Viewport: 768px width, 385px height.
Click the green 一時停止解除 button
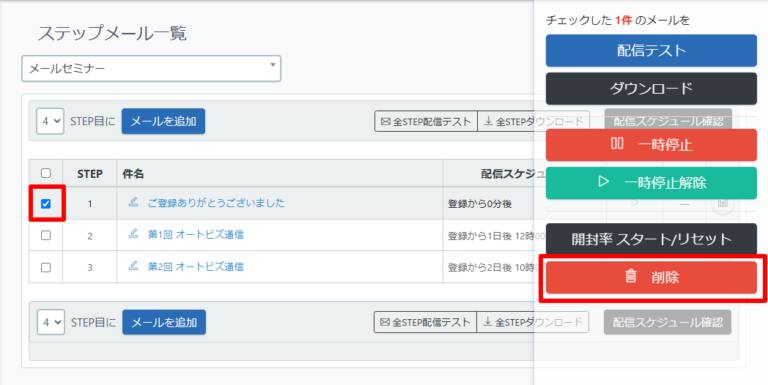[651, 183]
